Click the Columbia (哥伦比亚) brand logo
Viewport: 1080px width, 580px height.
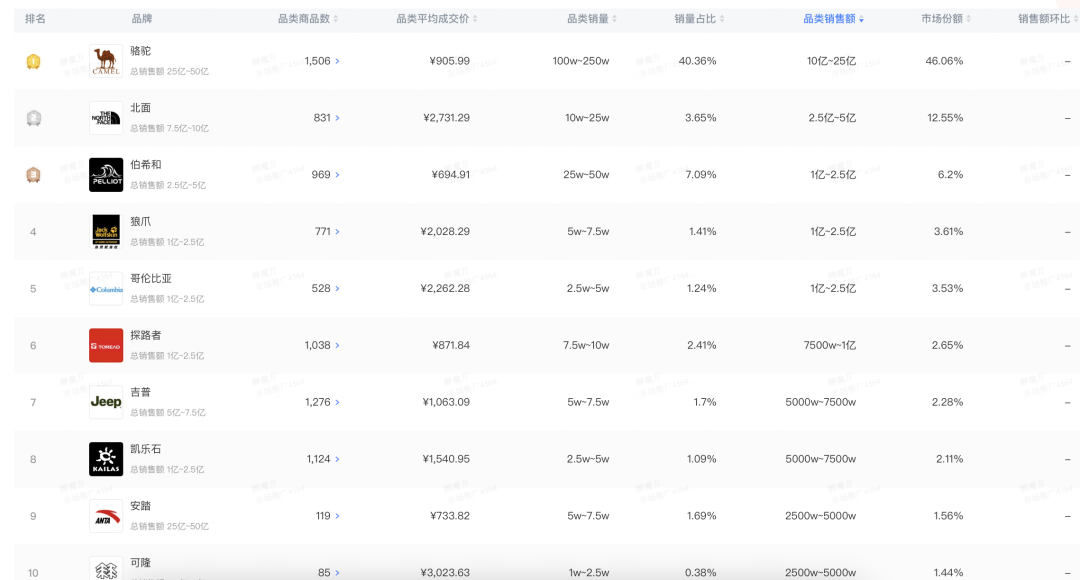106,289
